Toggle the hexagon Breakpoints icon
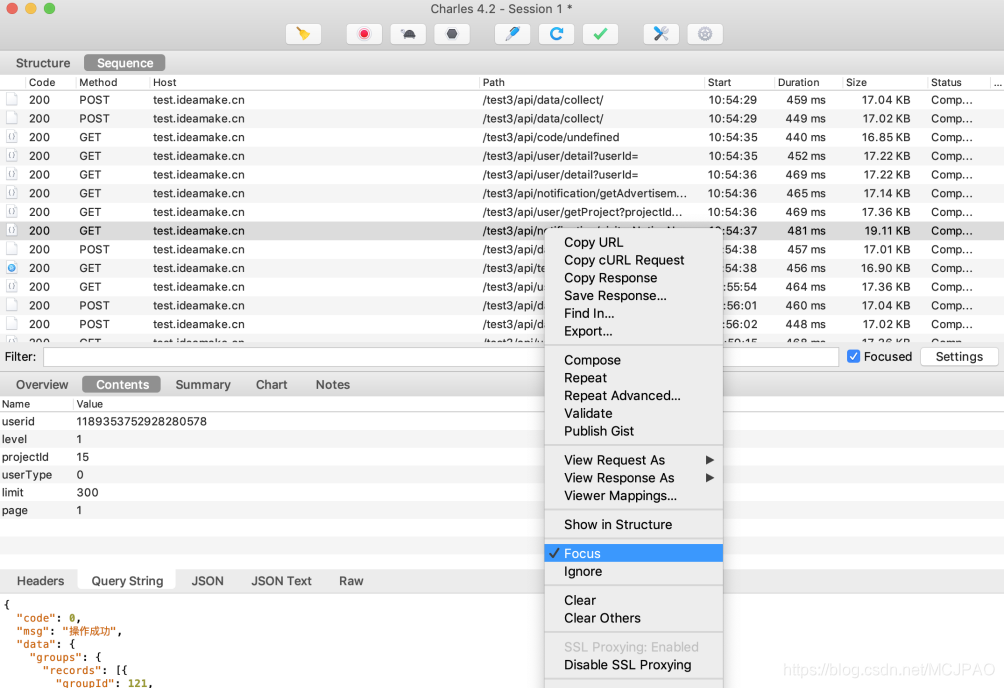Viewport: 1004px width, 688px height. pos(452,34)
